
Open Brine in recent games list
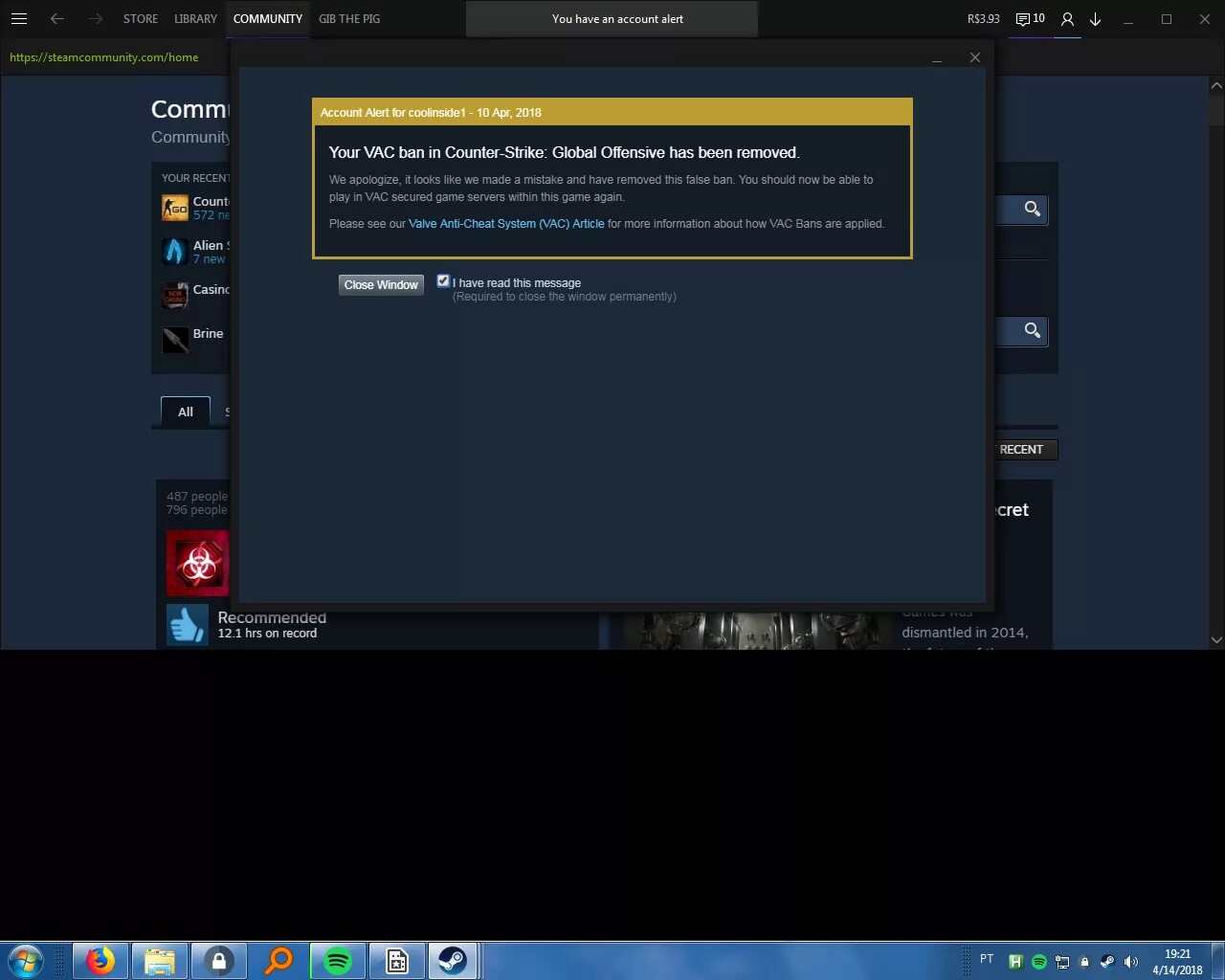pyautogui.click(x=208, y=333)
